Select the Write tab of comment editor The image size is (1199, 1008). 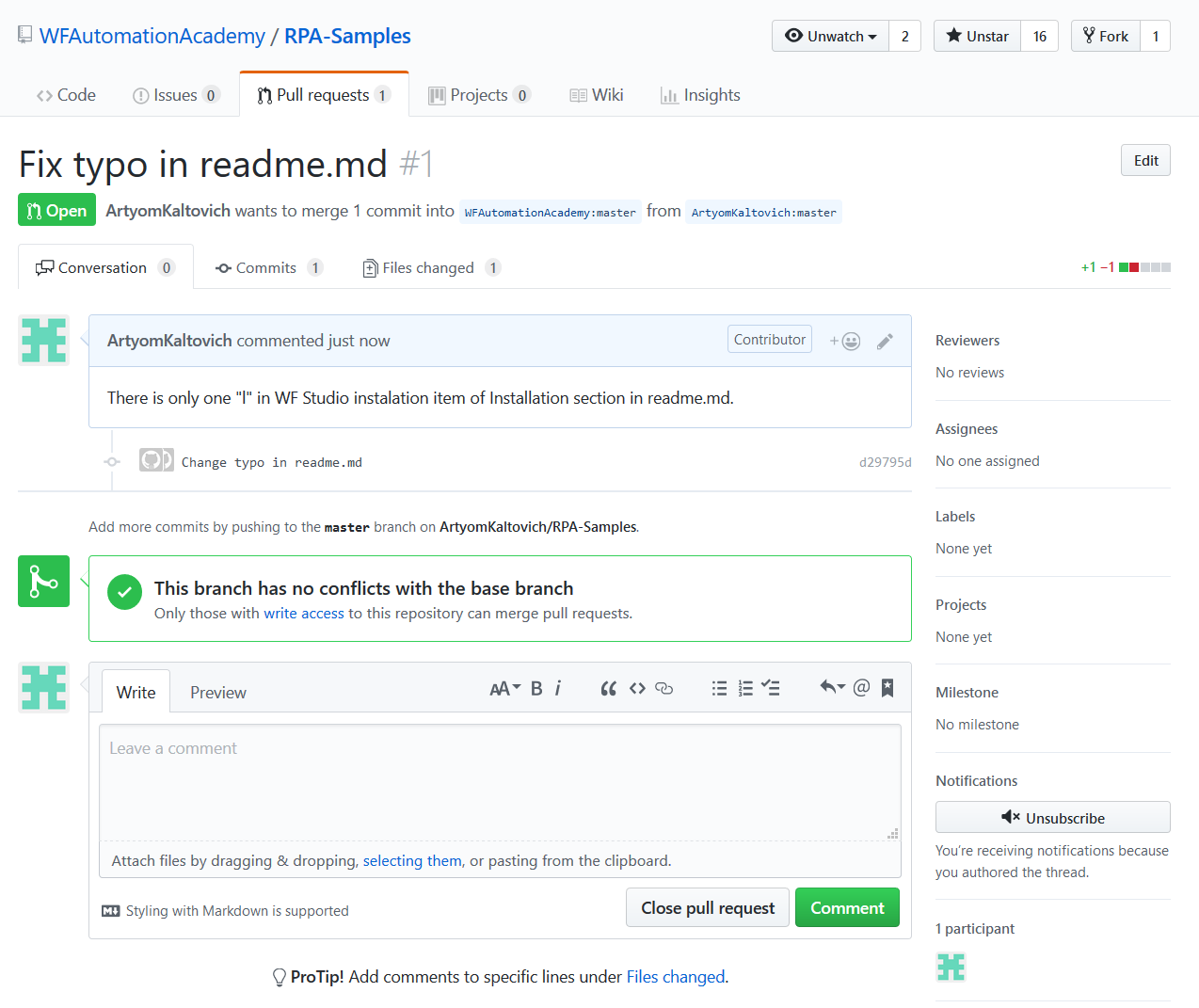pyautogui.click(x=136, y=692)
